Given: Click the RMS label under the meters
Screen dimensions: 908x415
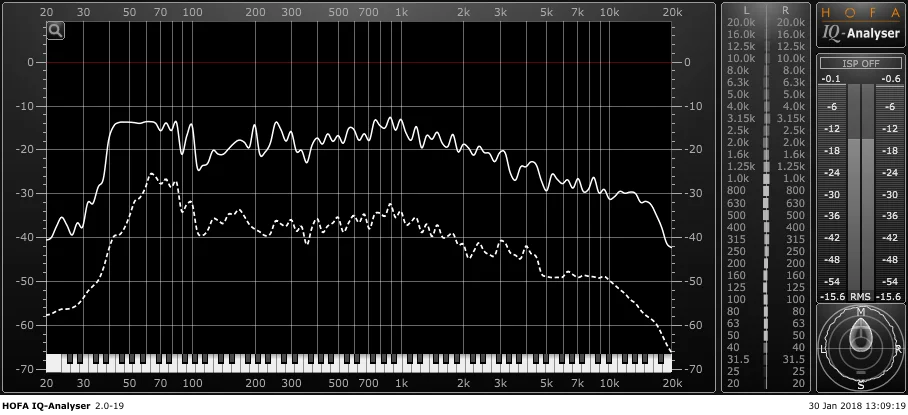Looking at the screenshot, I should pyautogui.click(x=861, y=296).
